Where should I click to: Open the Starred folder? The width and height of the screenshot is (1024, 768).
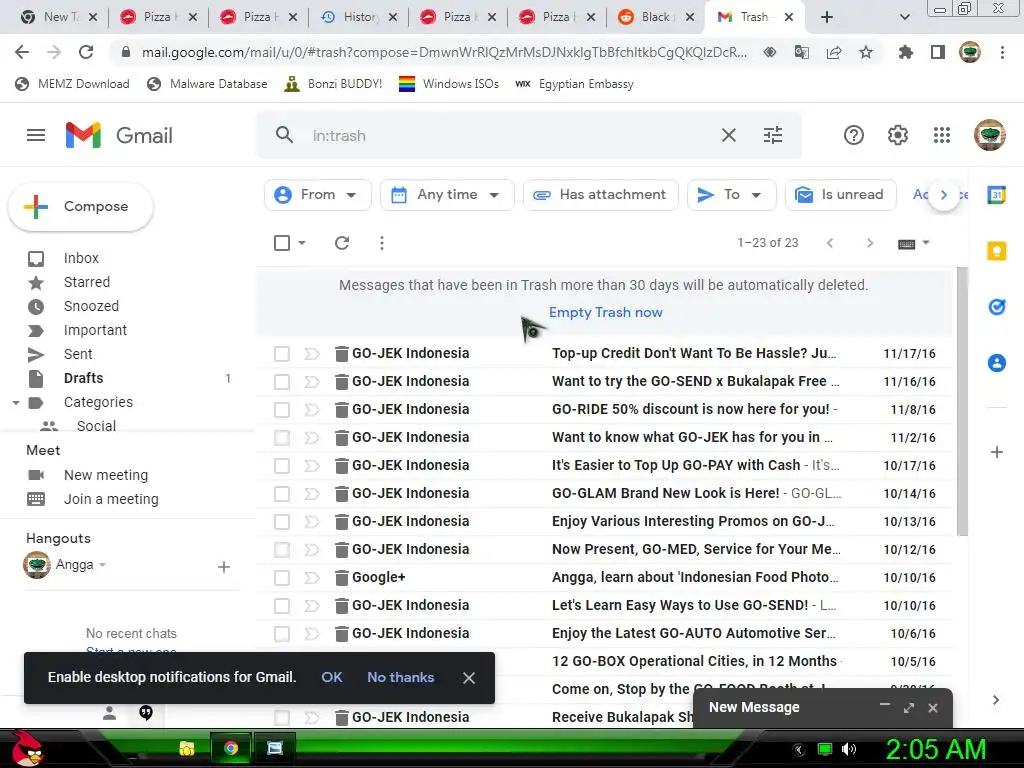point(87,282)
